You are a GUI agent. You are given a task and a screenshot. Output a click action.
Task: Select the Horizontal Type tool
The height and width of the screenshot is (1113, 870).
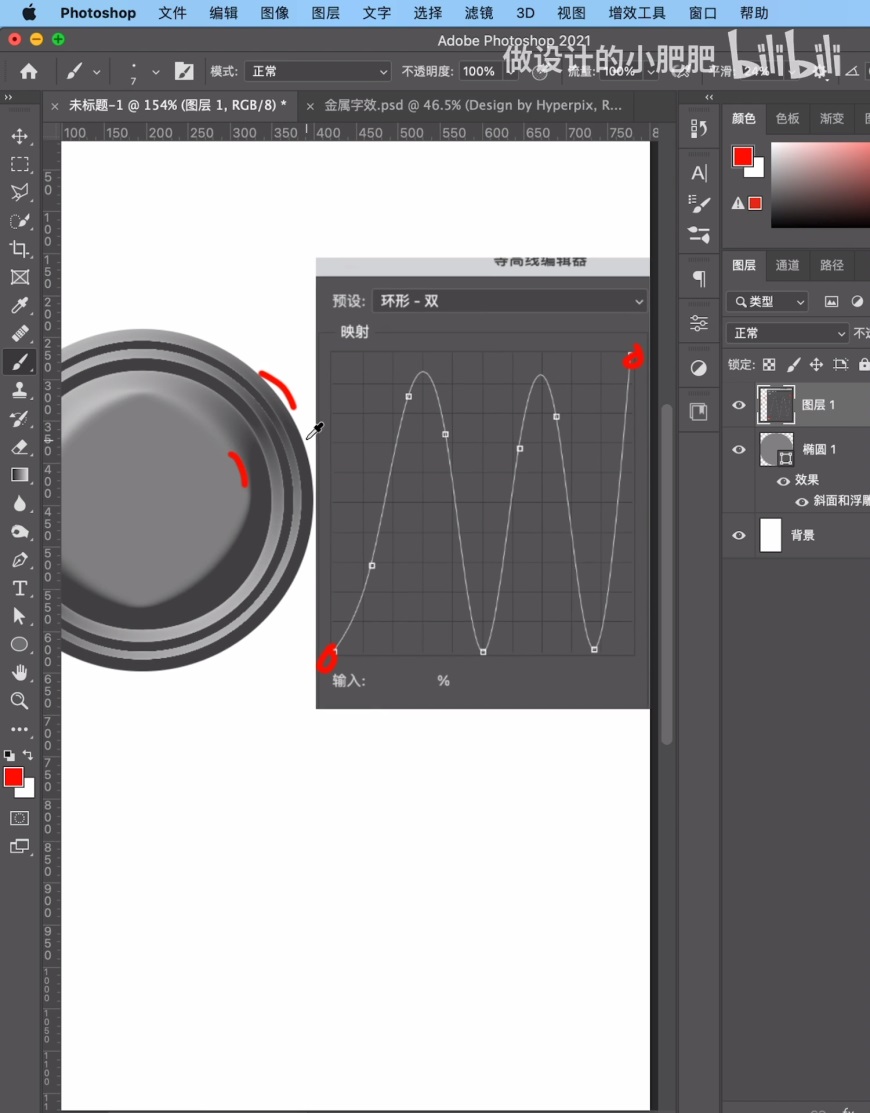coord(19,588)
